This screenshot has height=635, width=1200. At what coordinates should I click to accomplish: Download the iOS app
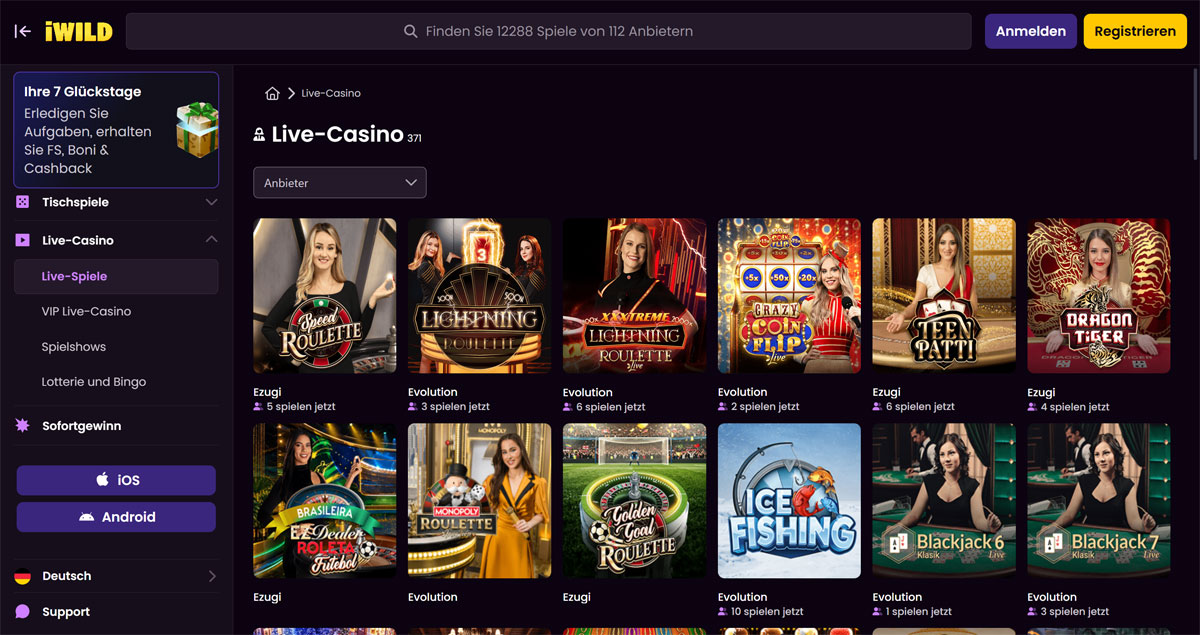[116, 480]
